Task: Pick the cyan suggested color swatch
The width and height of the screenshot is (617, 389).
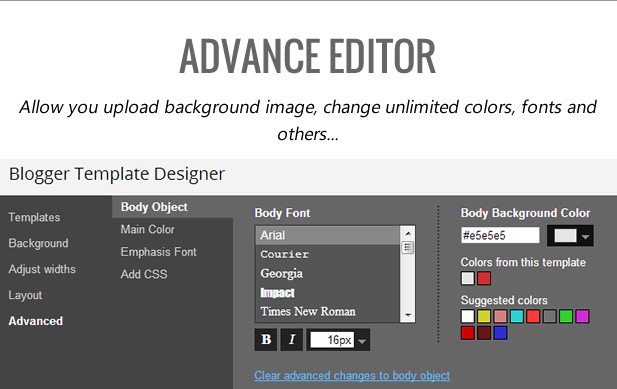Action: [517, 316]
